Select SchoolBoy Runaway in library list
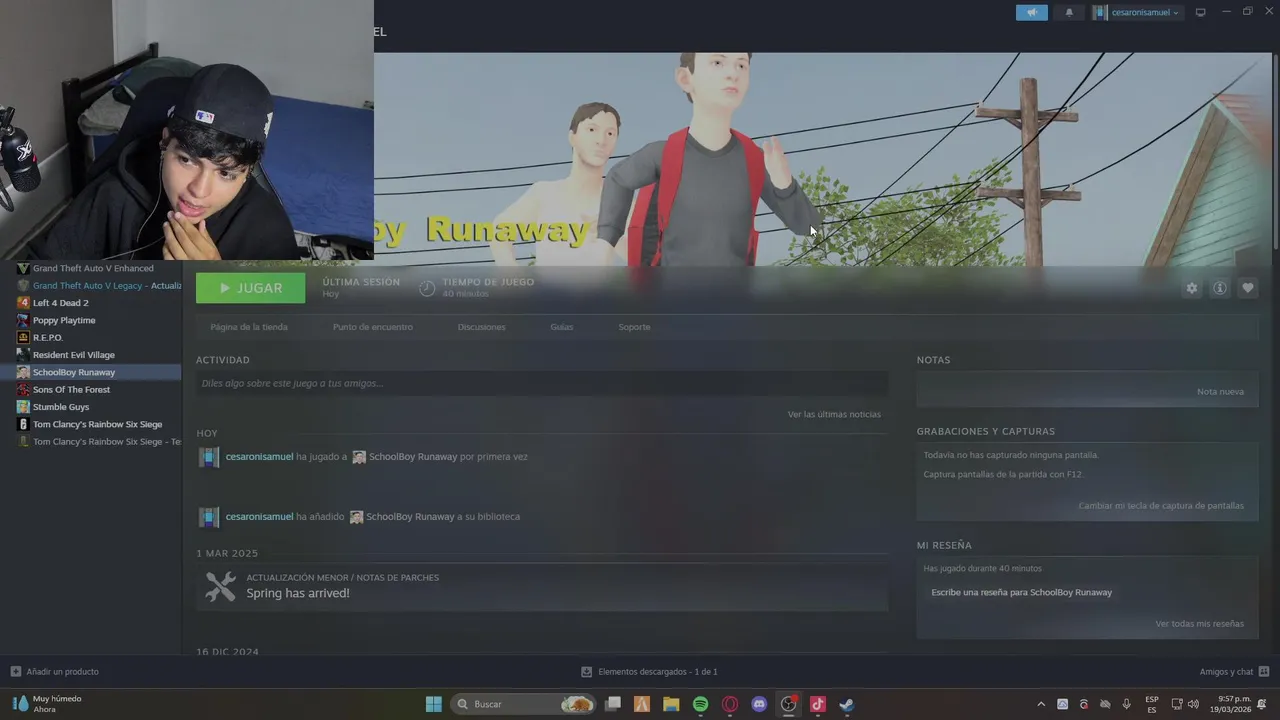Image resolution: width=1280 pixels, height=720 pixels. click(91, 372)
